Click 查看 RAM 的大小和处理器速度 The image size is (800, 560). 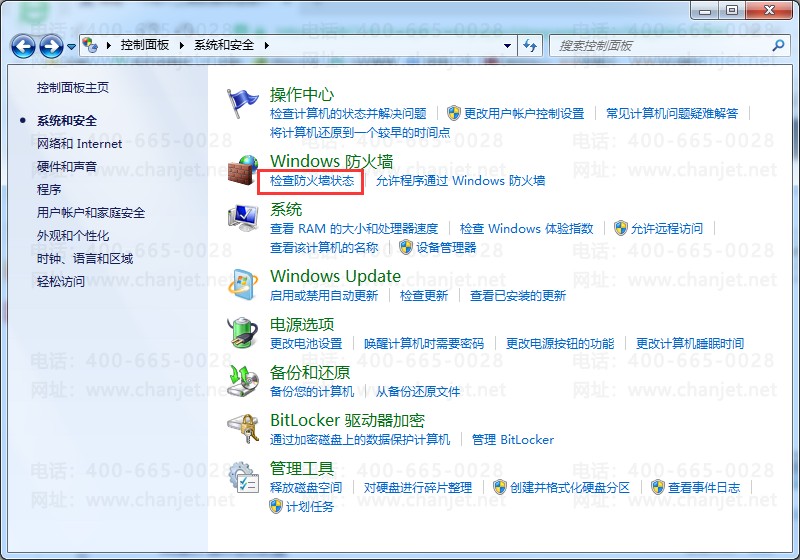354,228
